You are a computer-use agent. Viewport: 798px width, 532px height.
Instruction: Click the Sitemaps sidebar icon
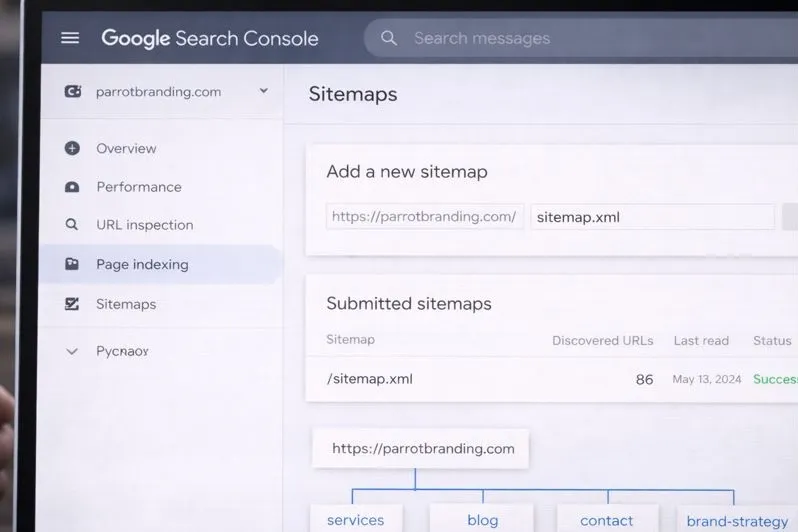[72, 304]
